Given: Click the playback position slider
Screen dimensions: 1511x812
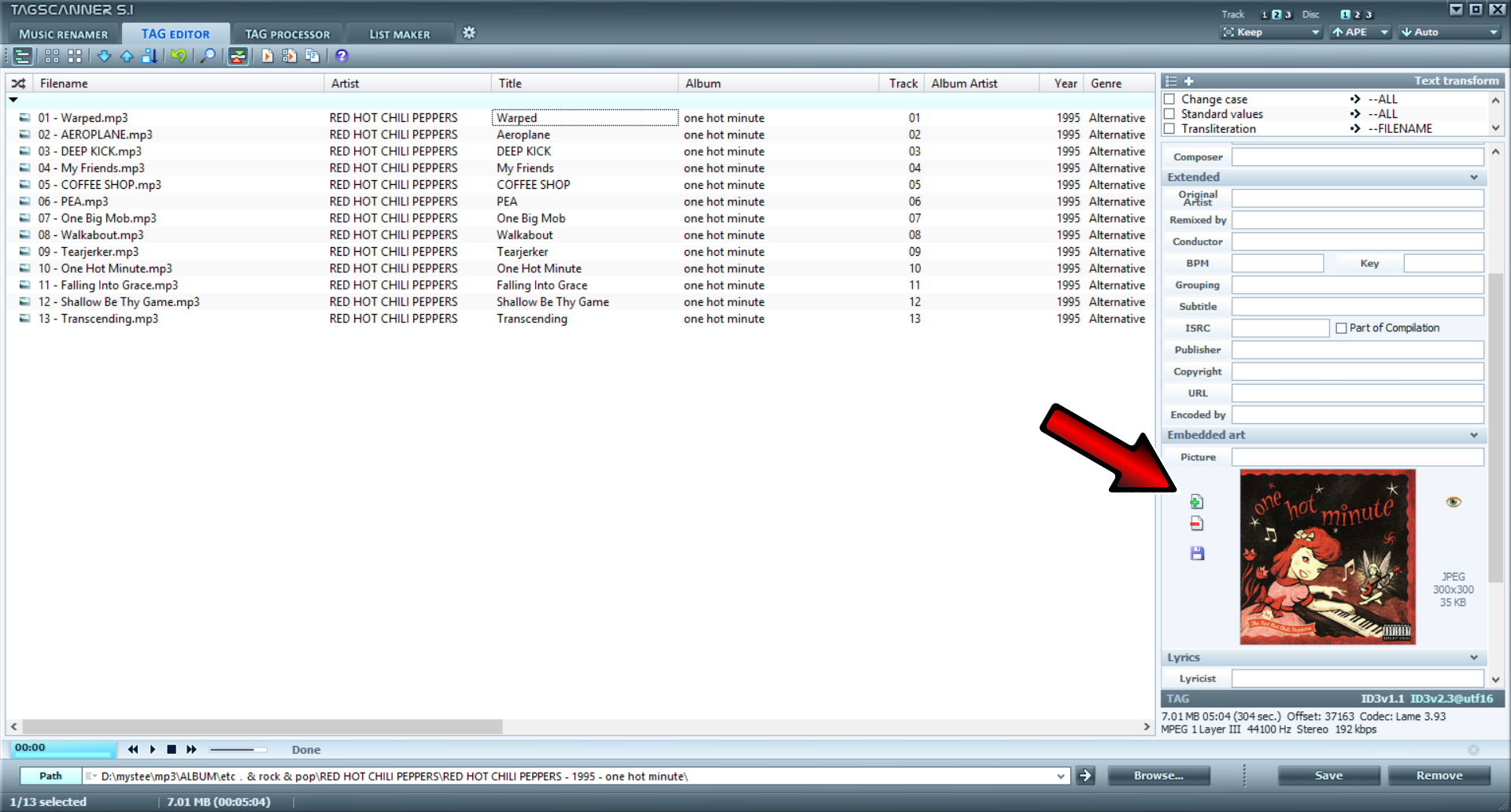Looking at the screenshot, I should [238, 750].
